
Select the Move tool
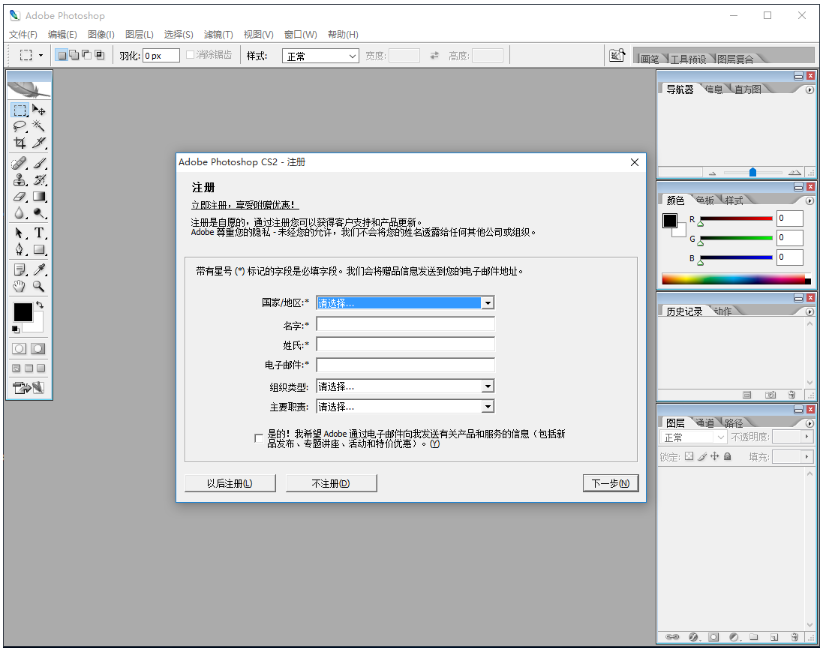tap(39, 109)
